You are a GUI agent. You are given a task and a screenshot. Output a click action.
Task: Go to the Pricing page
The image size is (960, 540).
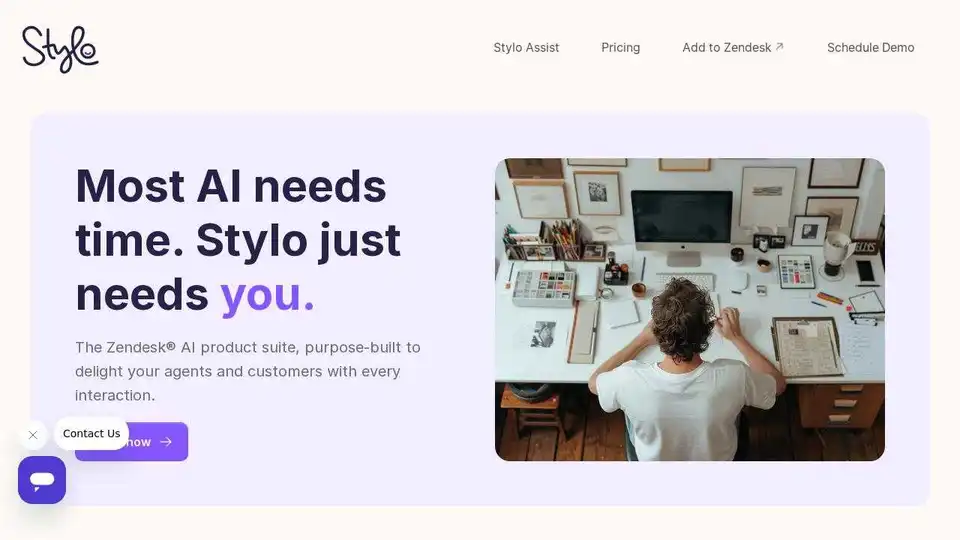pyautogui.click(x=620, y=48)
